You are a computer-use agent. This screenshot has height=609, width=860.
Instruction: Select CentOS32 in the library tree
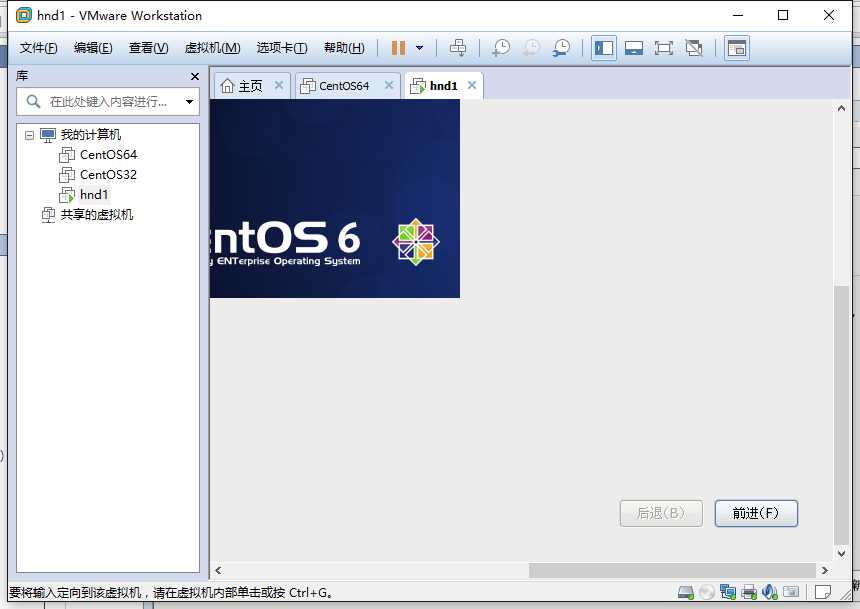(108, 174)
